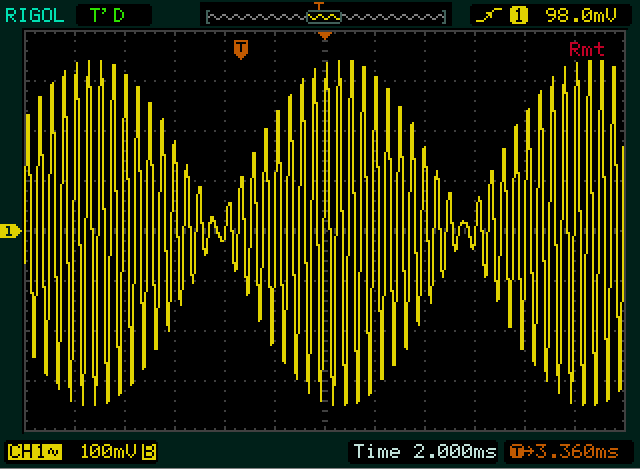Click the orange T icon beside 3.360ms
This screenshot has height=469, width=640.
pos(516,452)
